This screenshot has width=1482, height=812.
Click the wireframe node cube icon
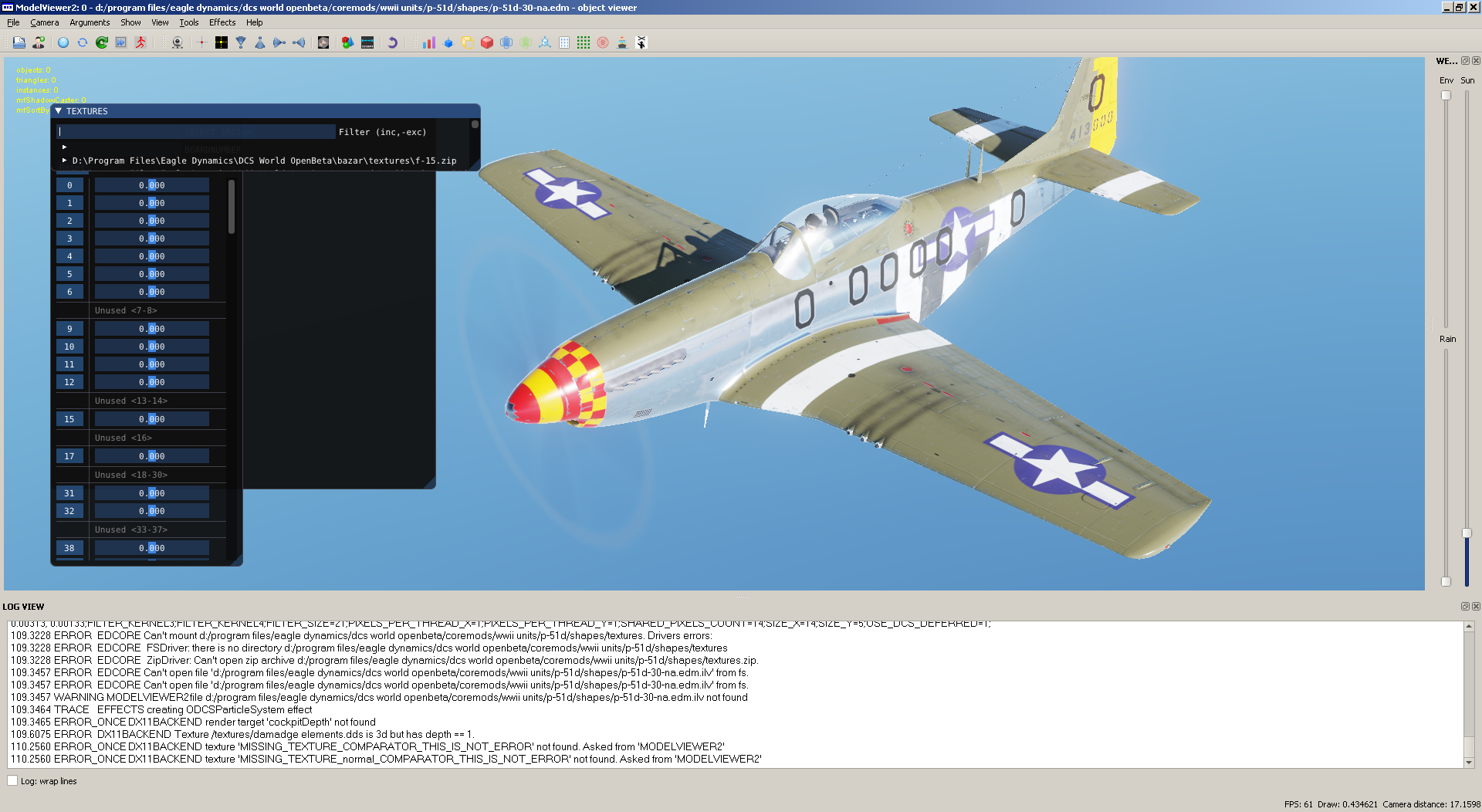[x=545, y=42]
